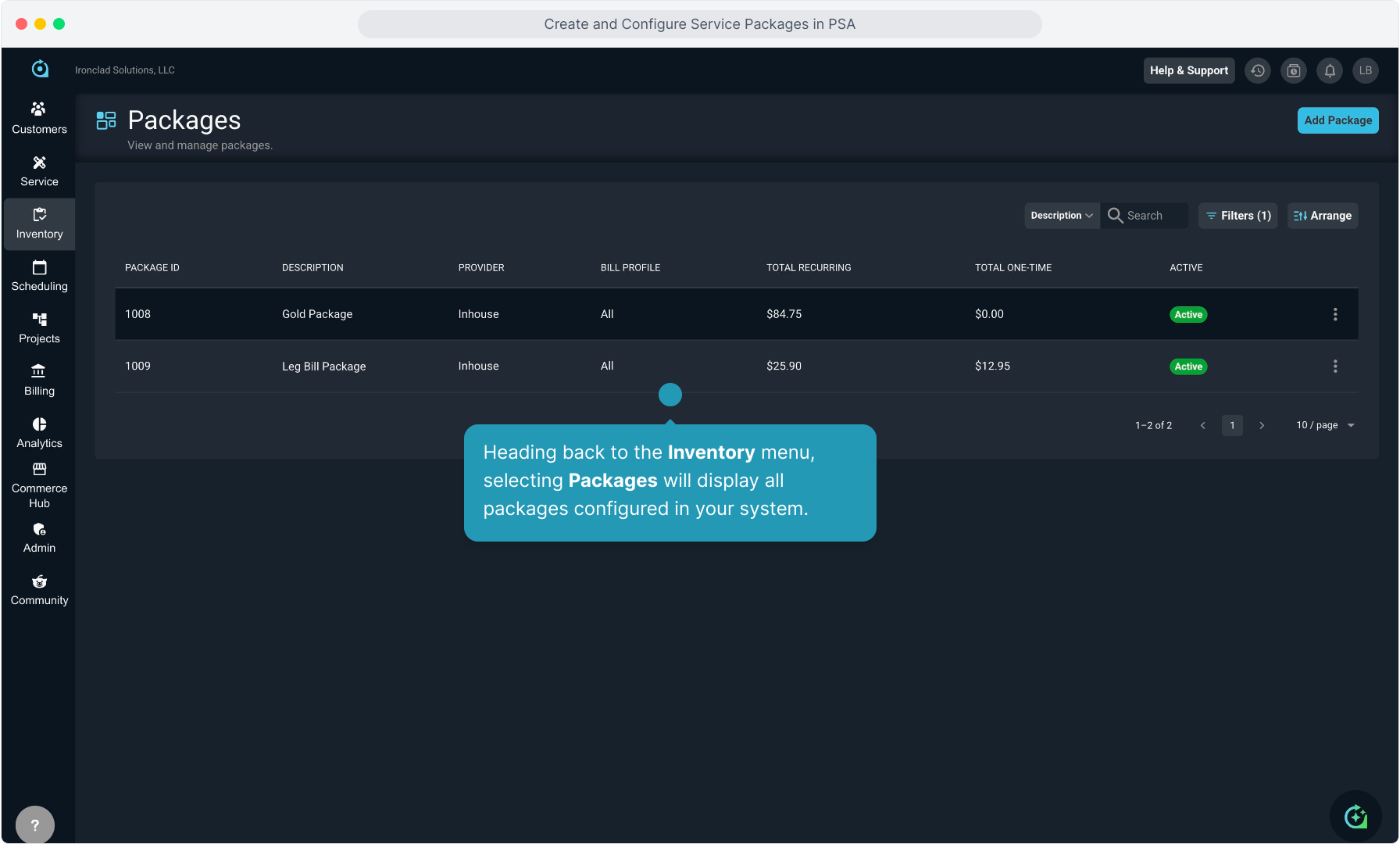Image resolution: width=1400 pixels, height=844 pixels.
Task: Expand the 10 / page size dropdown
Action: pos(1325,425)
